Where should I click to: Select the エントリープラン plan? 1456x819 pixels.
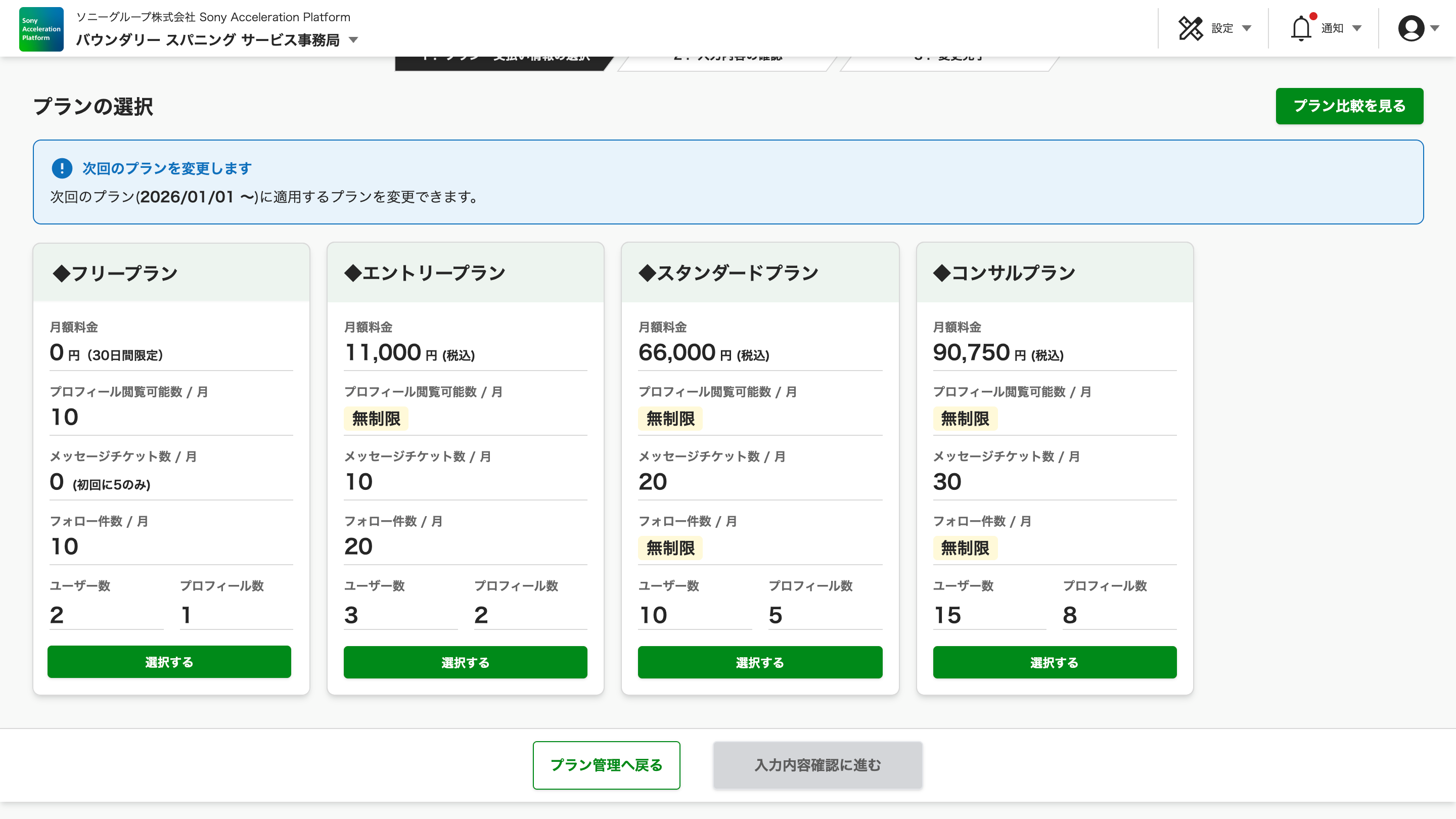click(x=465, y=662)
